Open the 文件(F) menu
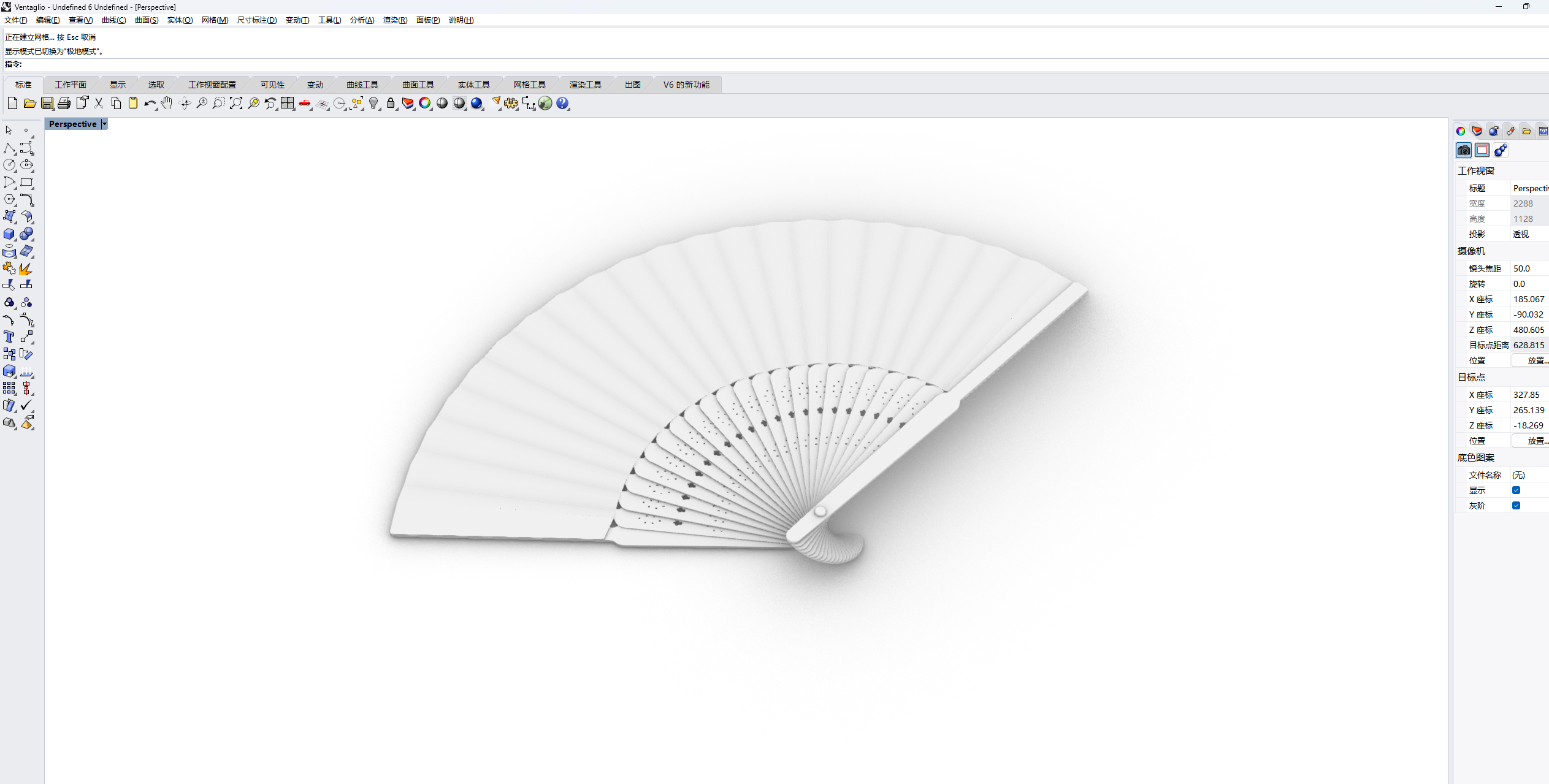 [x=16, y=20]
